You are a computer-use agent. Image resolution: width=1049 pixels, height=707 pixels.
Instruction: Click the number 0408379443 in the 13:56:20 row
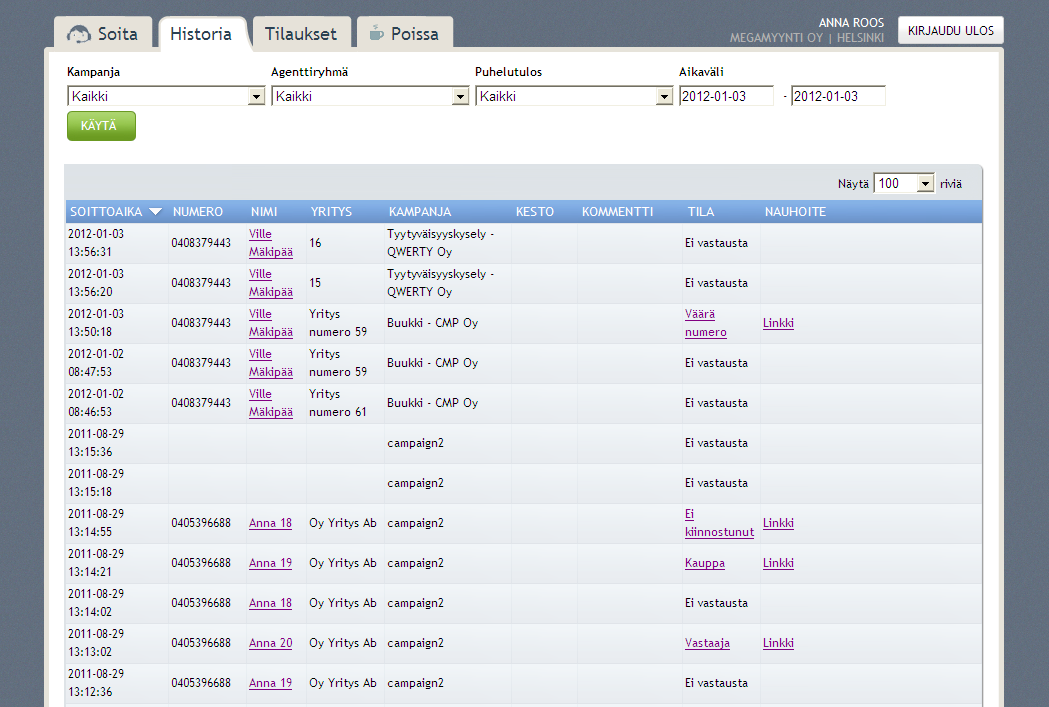point(201,283)
